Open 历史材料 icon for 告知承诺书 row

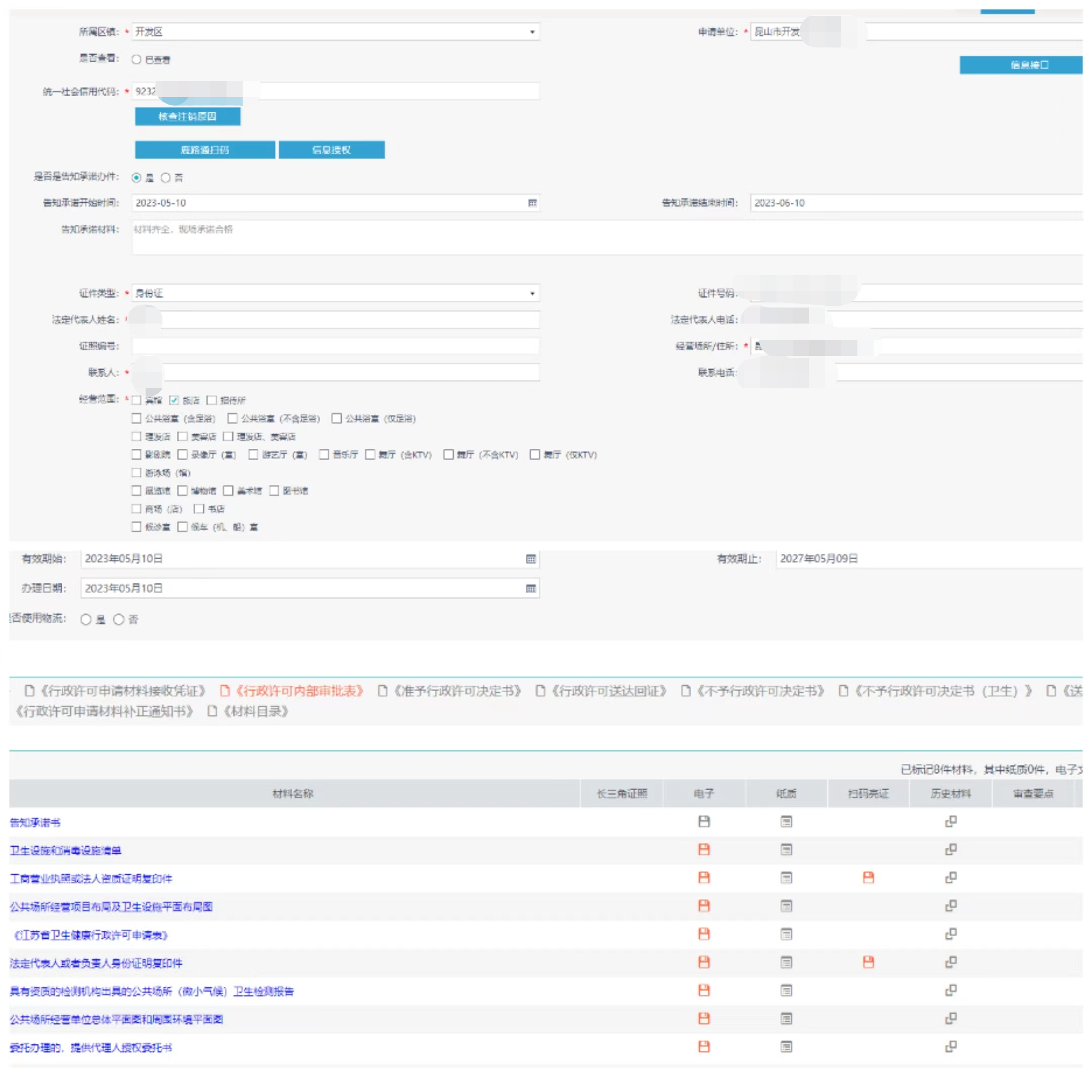[950, 821]
